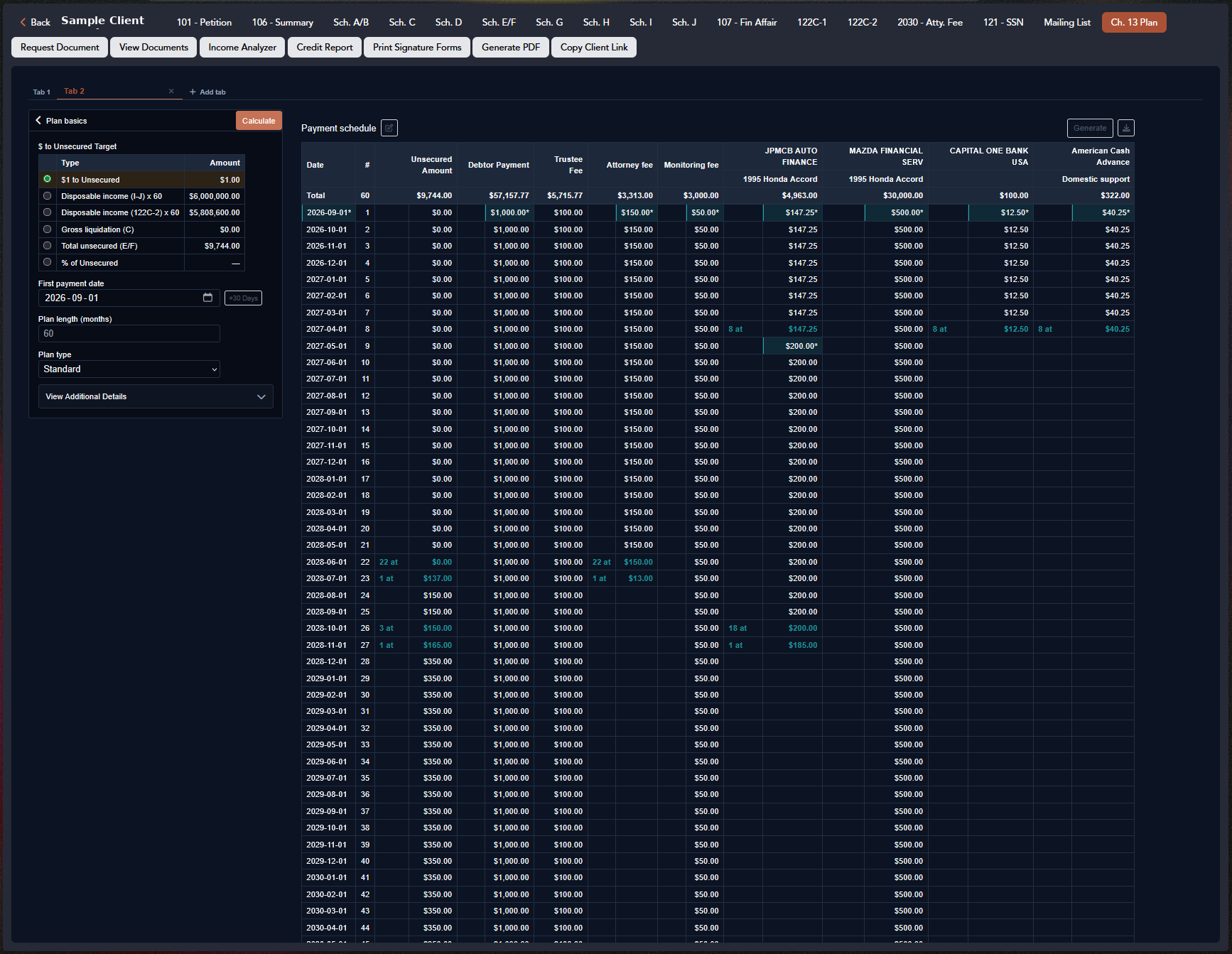Open the Income Analyzer
The image size is (1232, 954).
click(242, 47)
